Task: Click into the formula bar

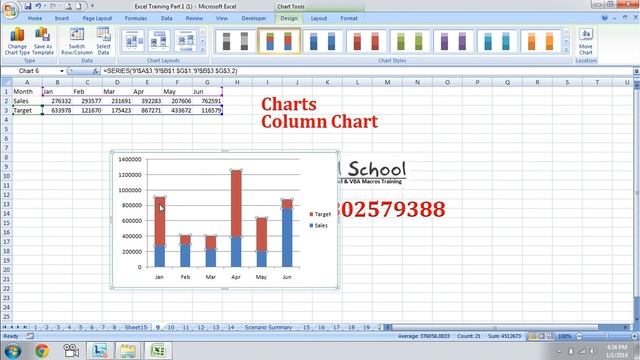Action: [367, 71]
